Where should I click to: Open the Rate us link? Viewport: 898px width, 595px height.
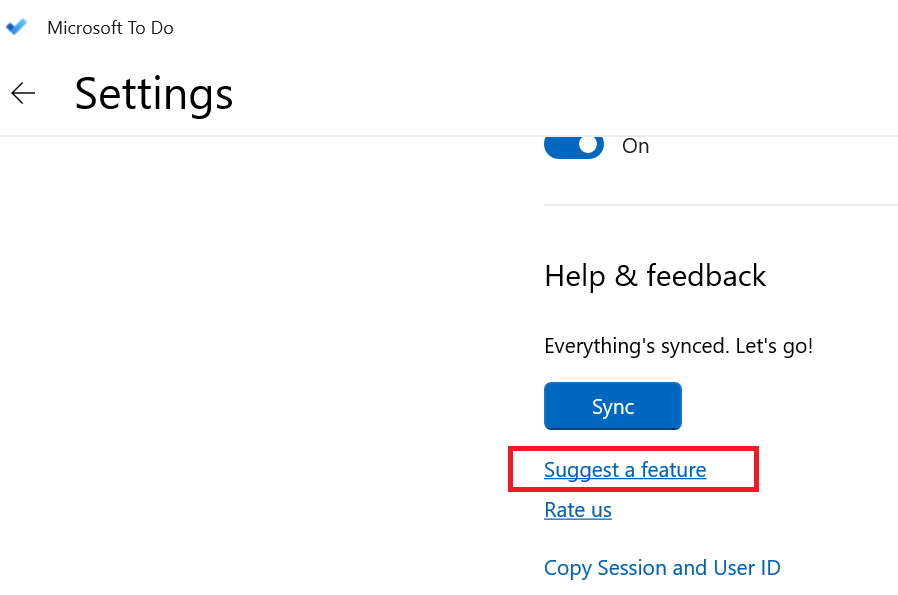tap(577, 510)
